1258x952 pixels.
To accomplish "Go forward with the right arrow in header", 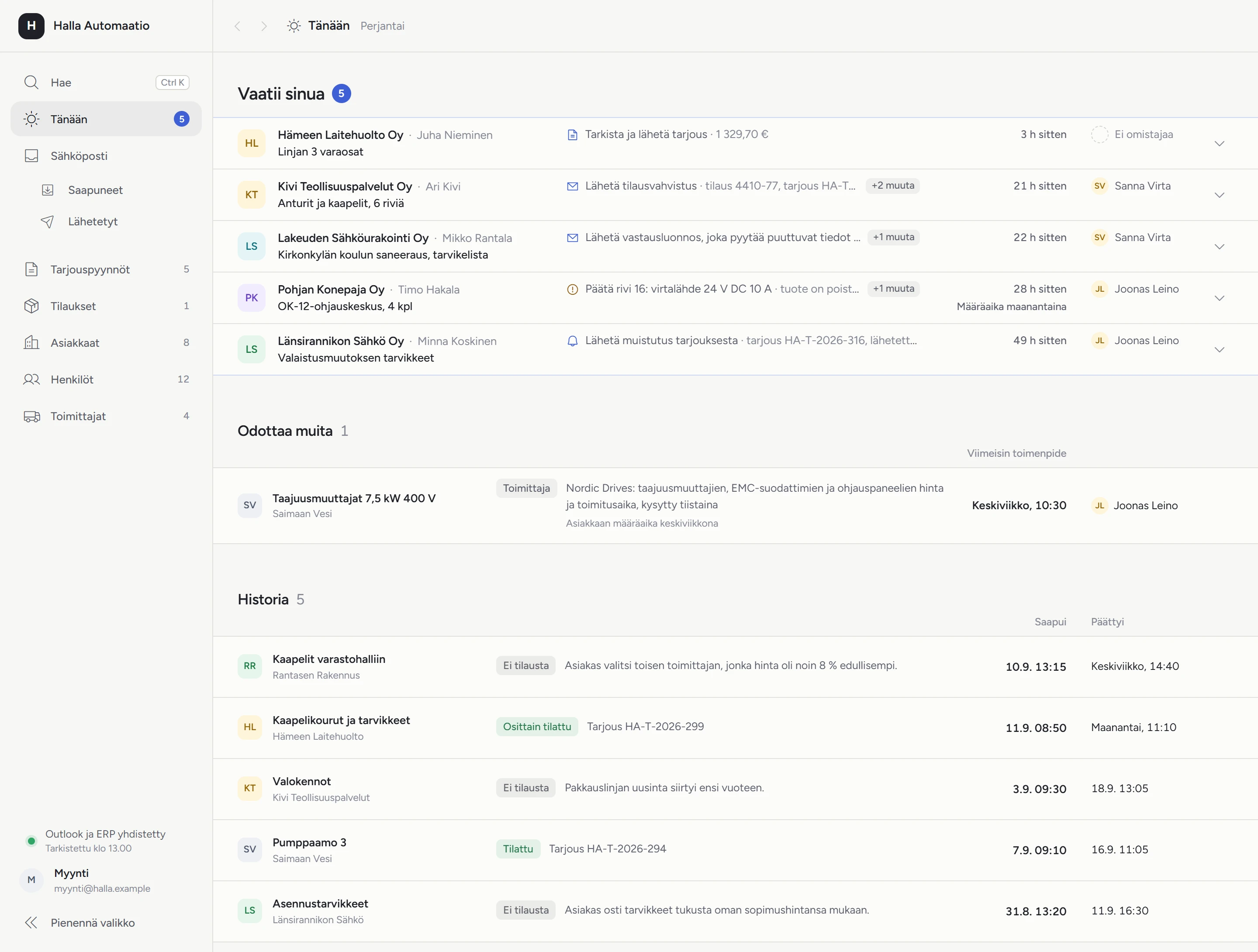I will (264, 26).
